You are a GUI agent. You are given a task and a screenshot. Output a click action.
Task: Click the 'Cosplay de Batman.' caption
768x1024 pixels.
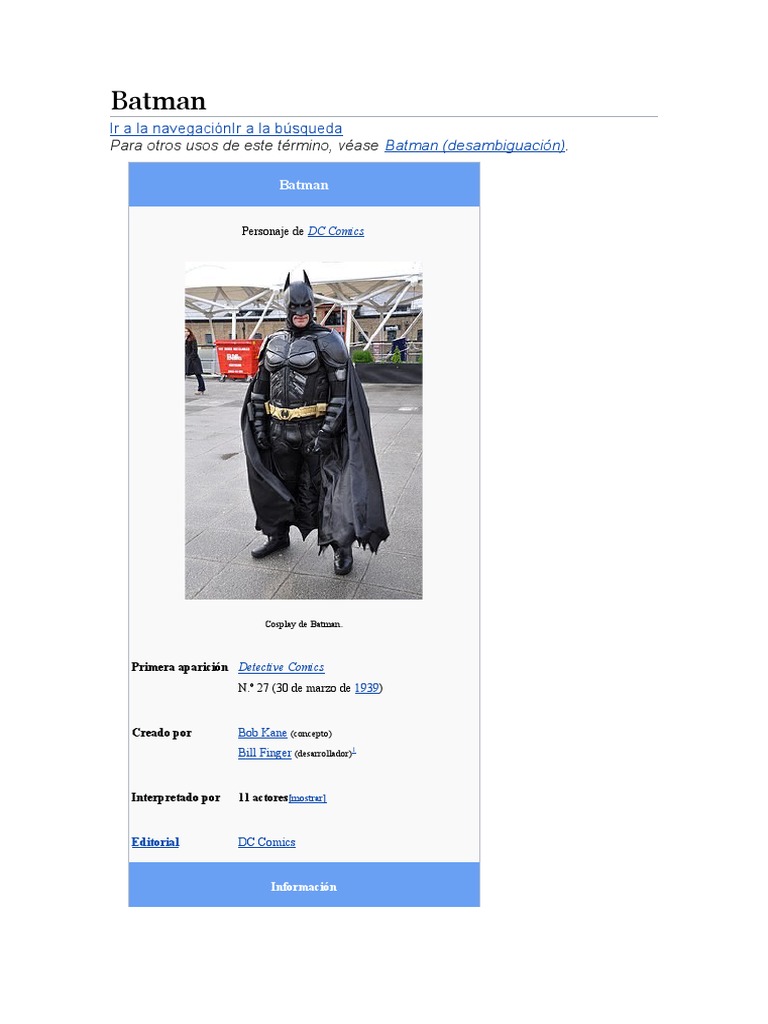[304, 624]
